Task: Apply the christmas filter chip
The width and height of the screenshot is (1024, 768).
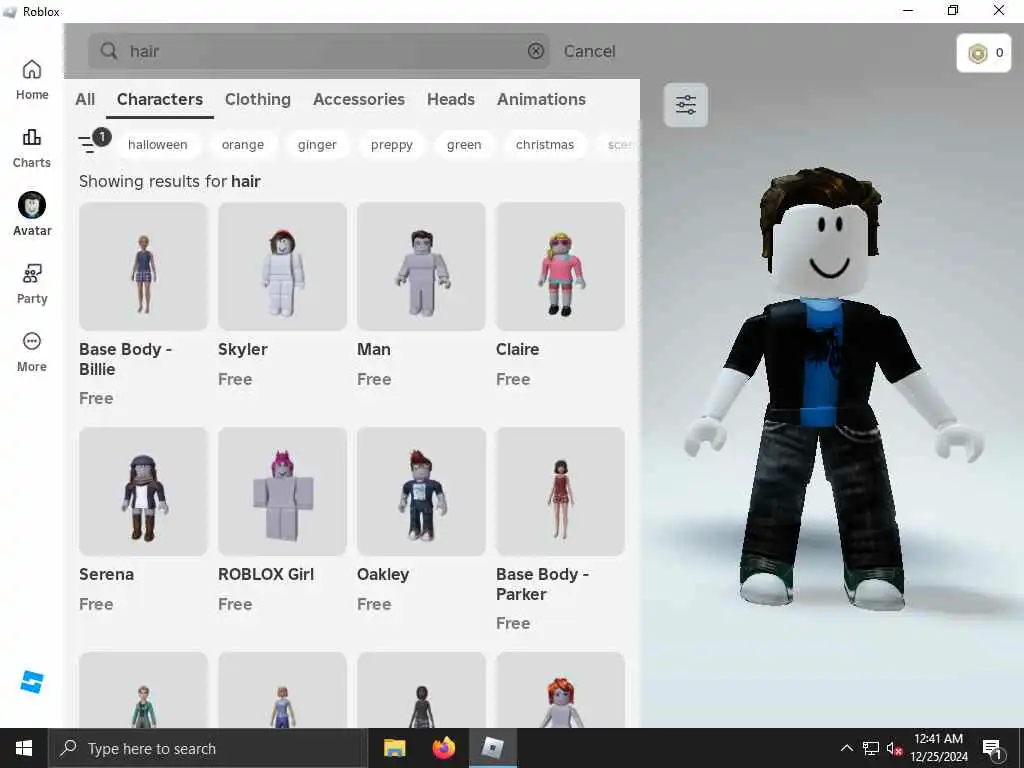Action: pyautogui.click(x=545, y=144)
